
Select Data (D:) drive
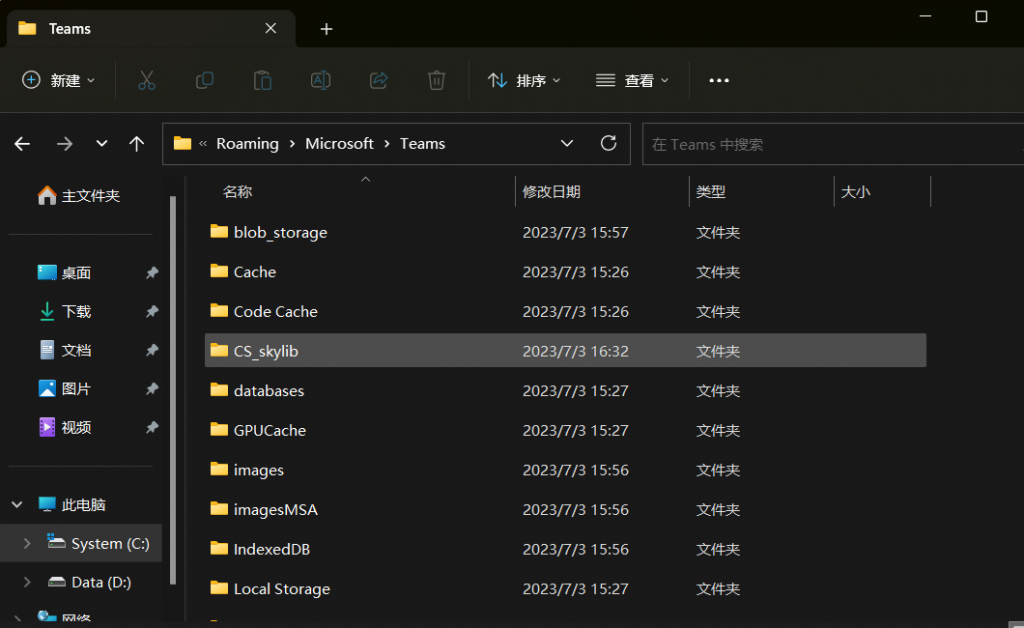pyautogui.click(x=89, y=582)
